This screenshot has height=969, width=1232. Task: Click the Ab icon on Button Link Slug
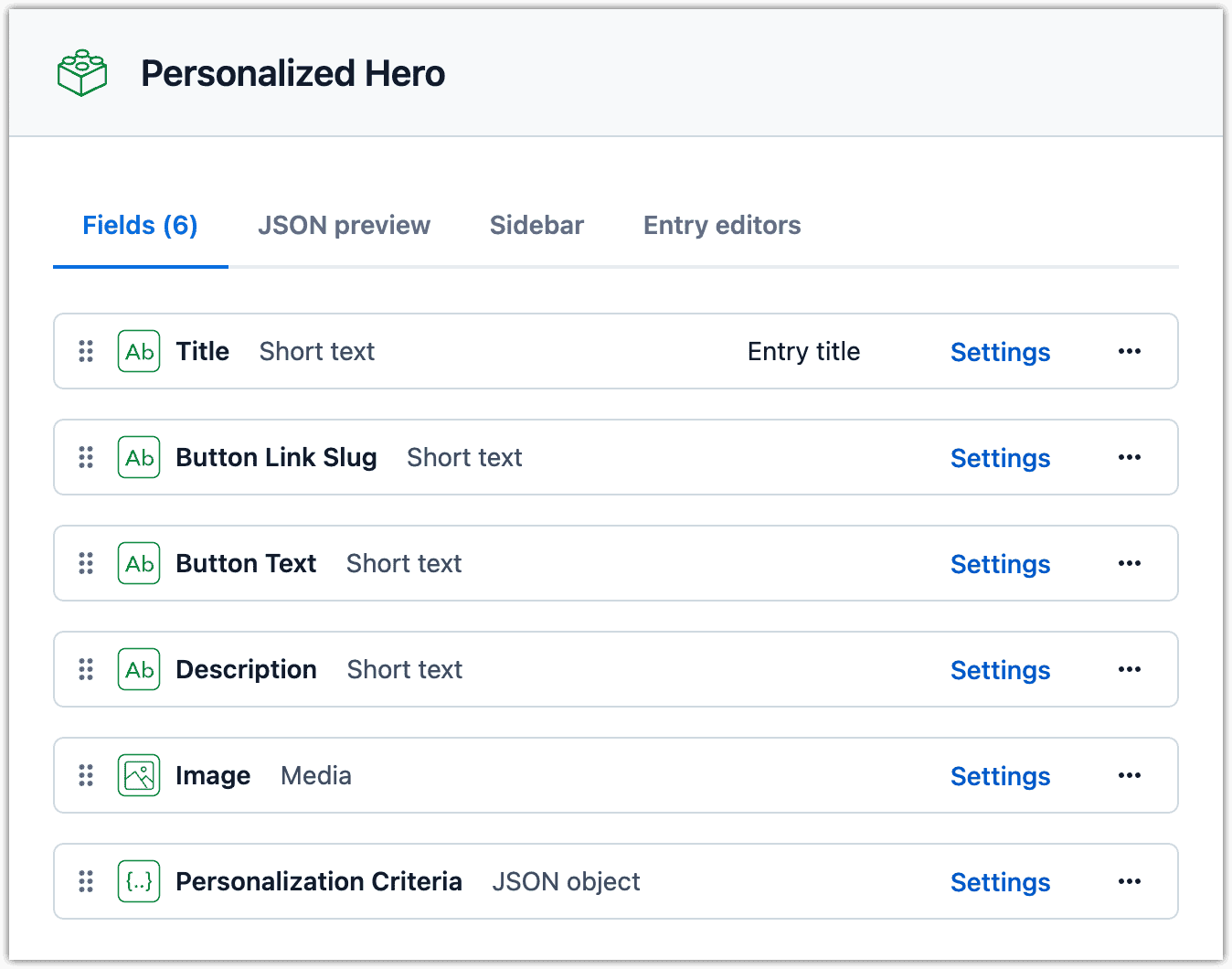138,457
